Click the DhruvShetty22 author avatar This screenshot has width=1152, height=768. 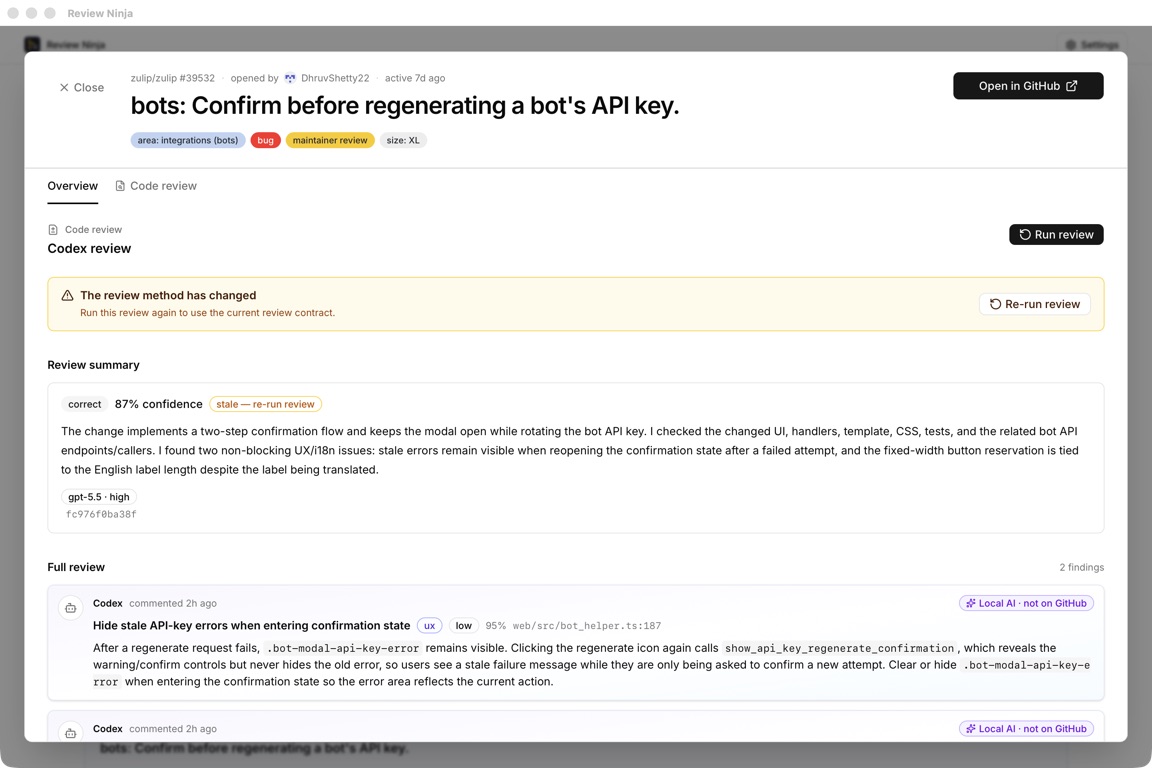click(290, 78)
